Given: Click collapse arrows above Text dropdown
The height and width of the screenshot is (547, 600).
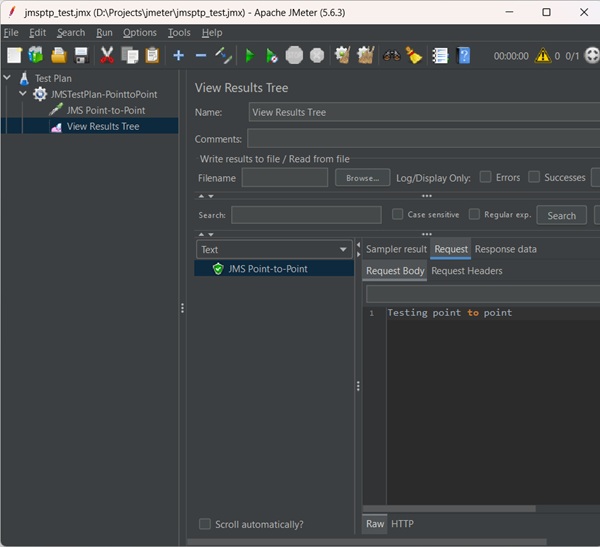Looking at the screenshot, I should [206, 234].
